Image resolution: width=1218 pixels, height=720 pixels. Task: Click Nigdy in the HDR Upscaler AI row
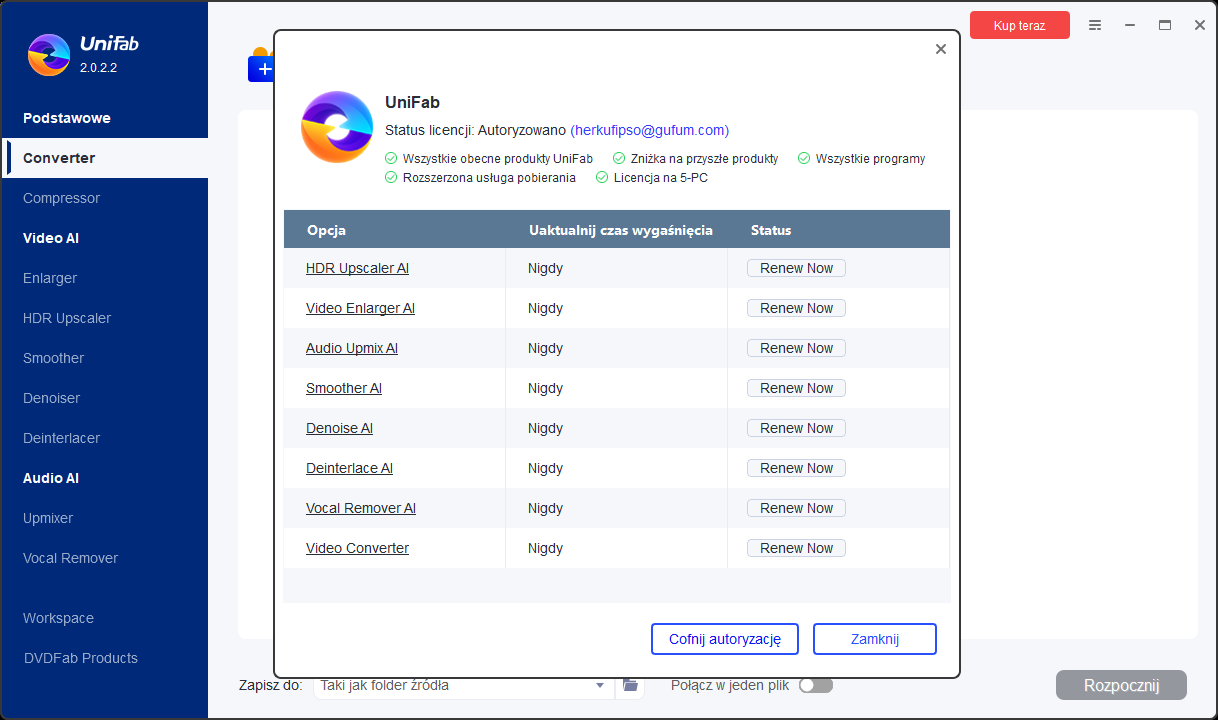pyautogui.click(x=545, y=268)
